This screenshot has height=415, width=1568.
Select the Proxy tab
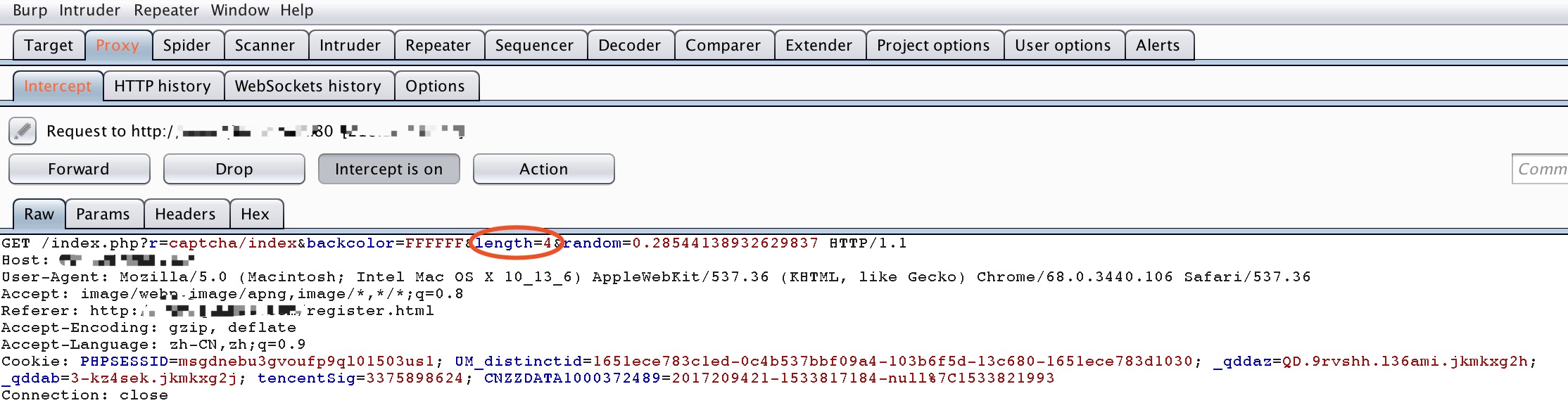[118, 45]
